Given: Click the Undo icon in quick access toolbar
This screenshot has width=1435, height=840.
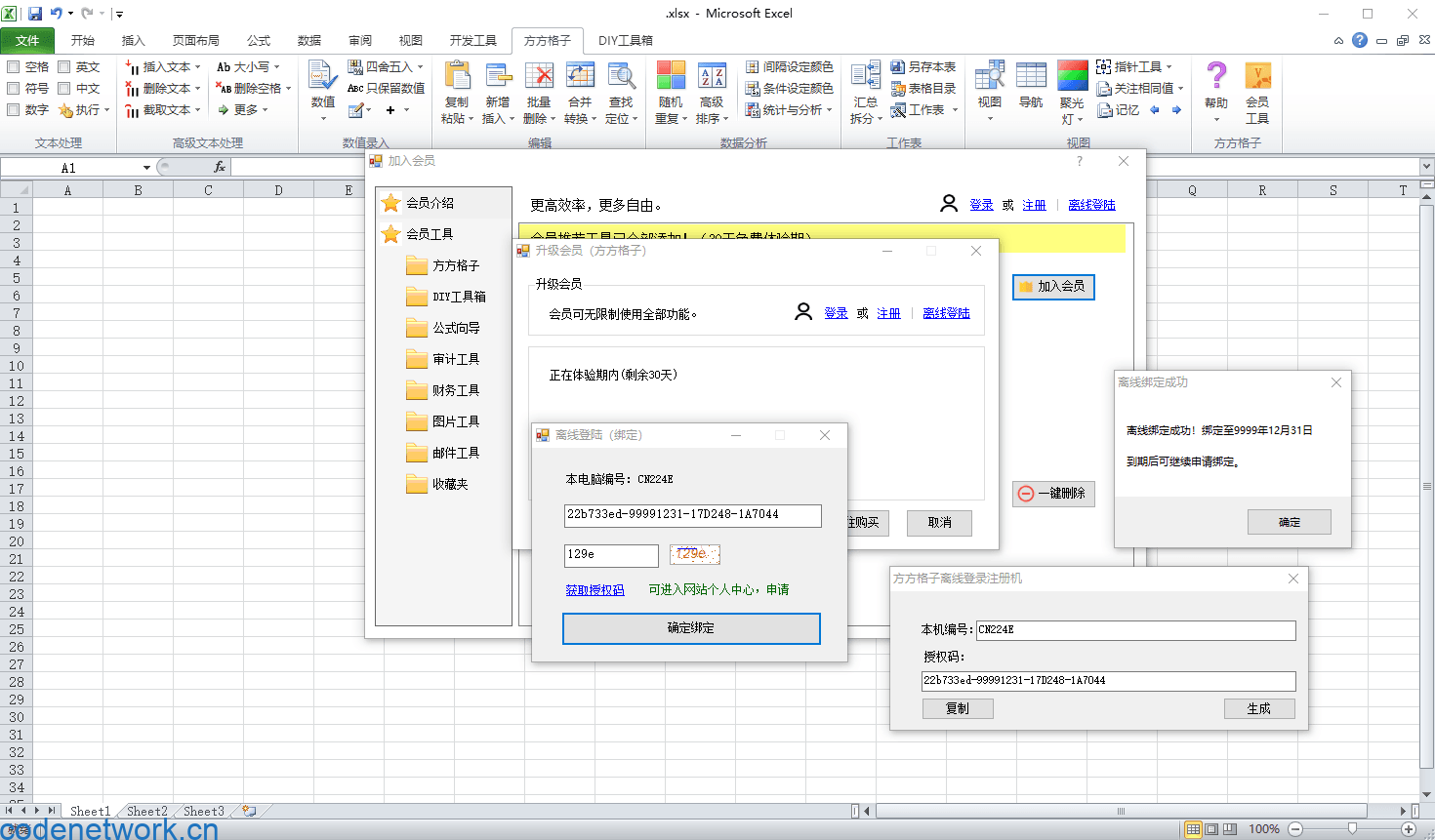Looking at the screenshot, I should [x=57, y=14].
